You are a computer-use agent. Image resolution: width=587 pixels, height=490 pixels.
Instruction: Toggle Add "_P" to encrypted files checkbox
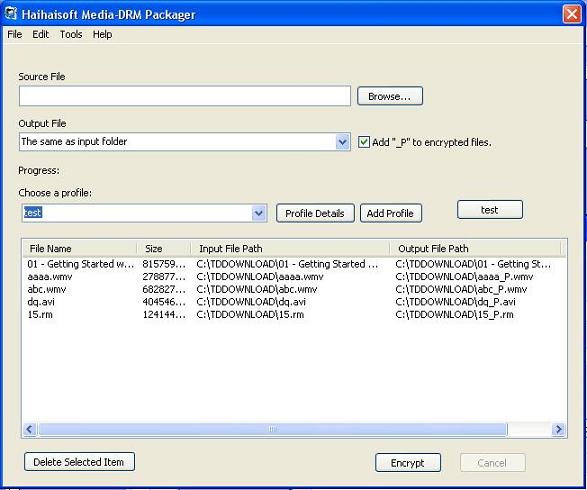(x=364, y=142)
